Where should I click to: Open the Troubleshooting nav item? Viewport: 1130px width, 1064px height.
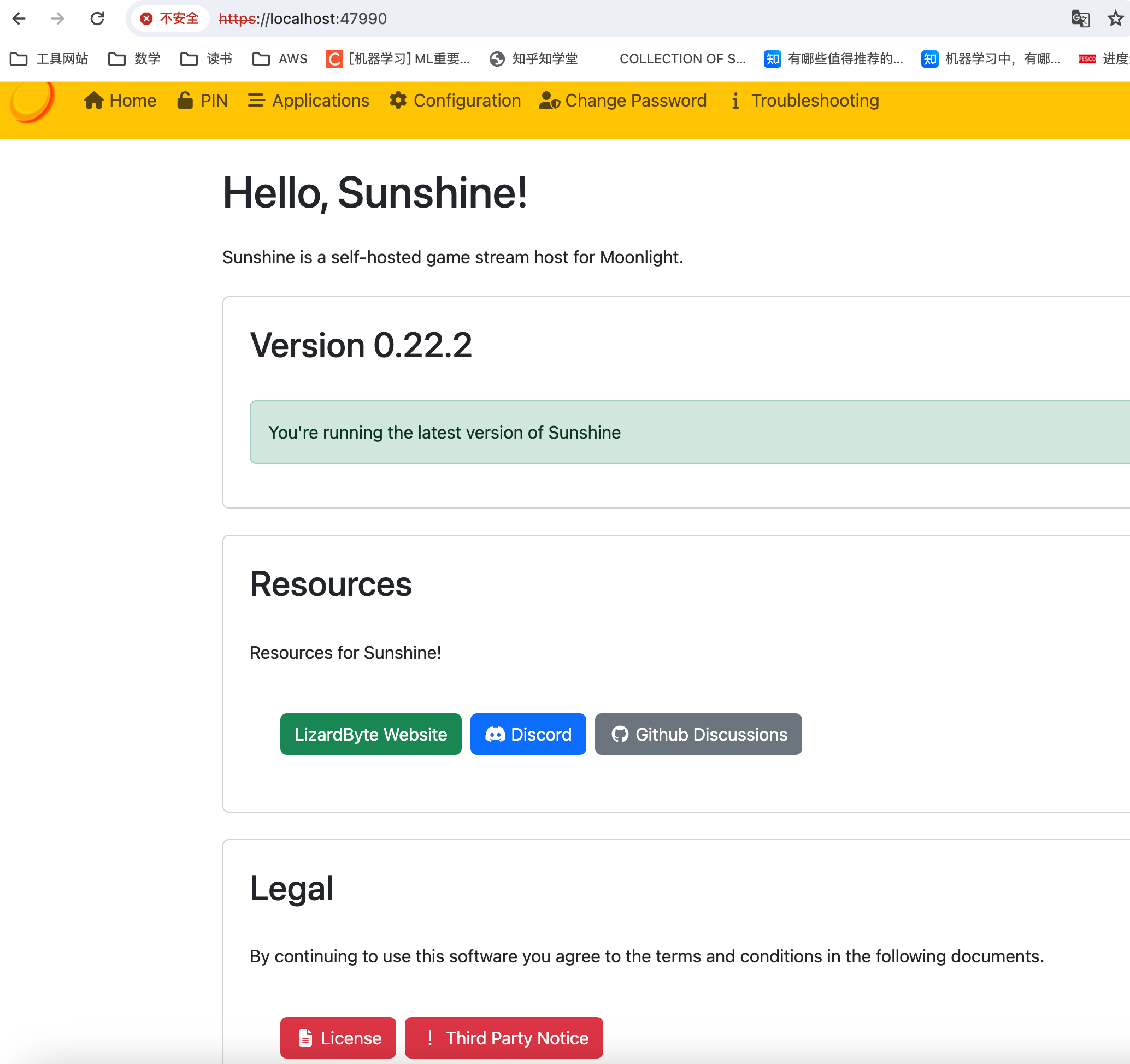(815, 101)
